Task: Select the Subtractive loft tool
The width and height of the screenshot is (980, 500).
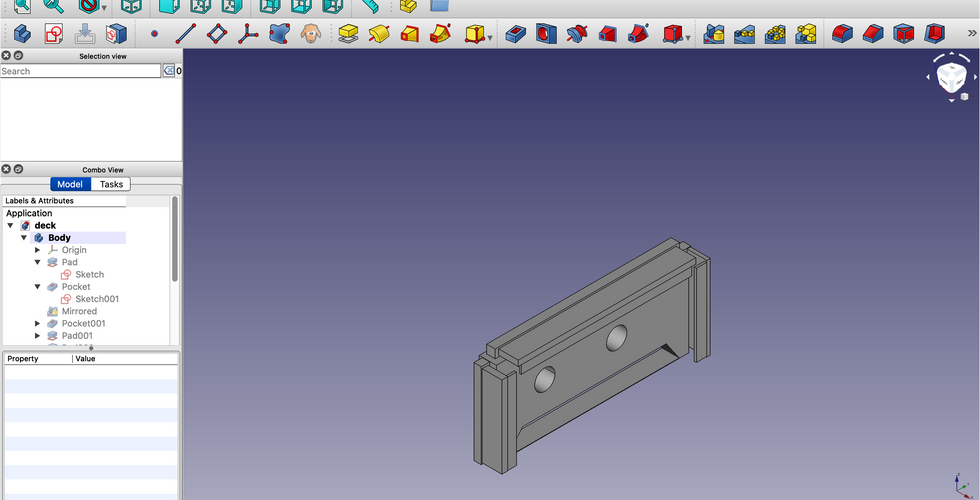Action: [x=608, y=33]
